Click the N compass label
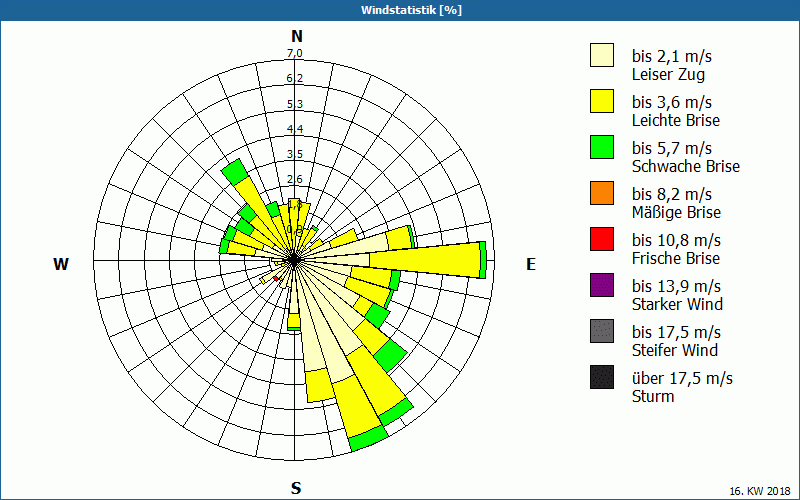The image size is (800, 500). coord(297,36)
